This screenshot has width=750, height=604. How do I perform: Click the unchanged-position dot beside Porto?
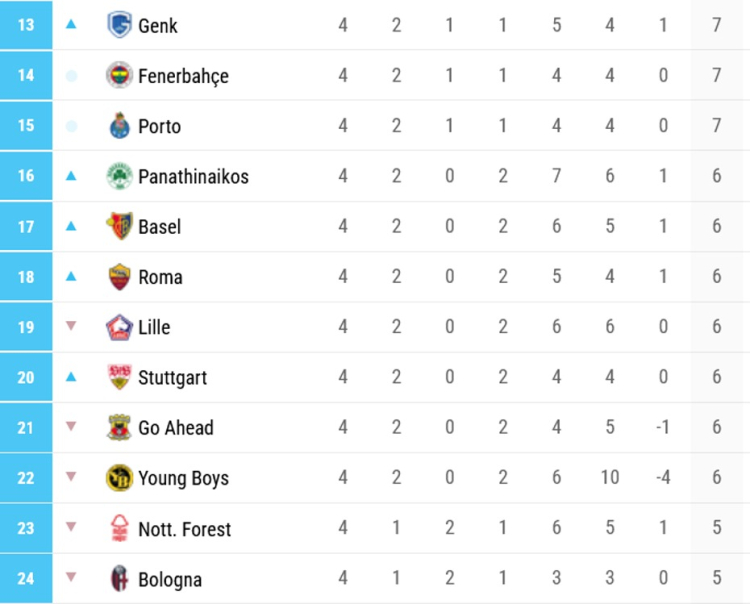71,126
